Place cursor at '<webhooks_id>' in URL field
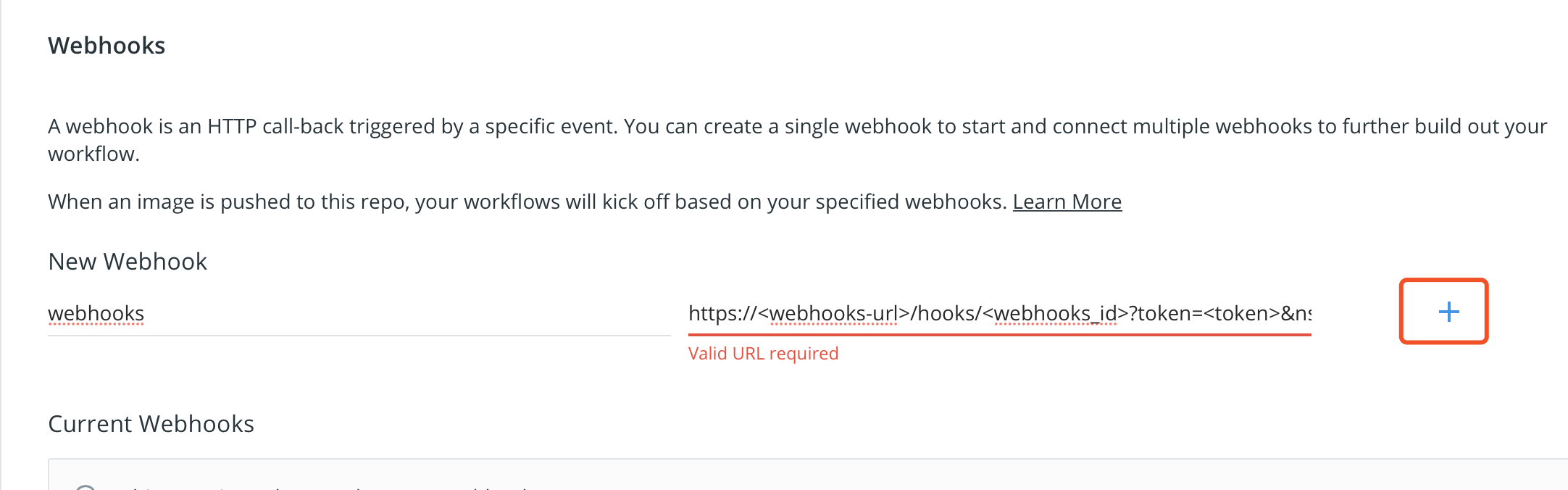 [x=1056, y=313]
